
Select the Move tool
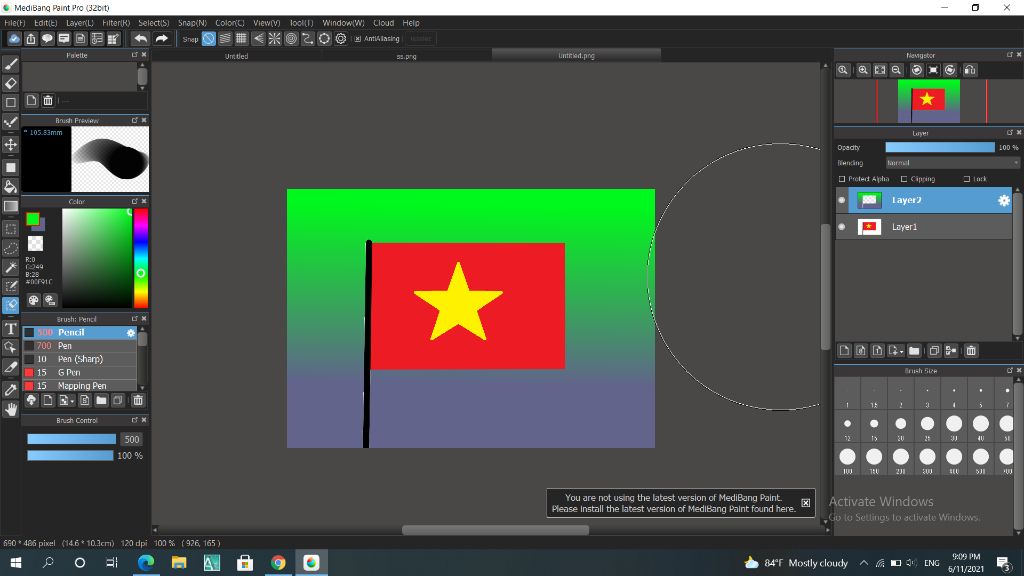coord(10,144)
